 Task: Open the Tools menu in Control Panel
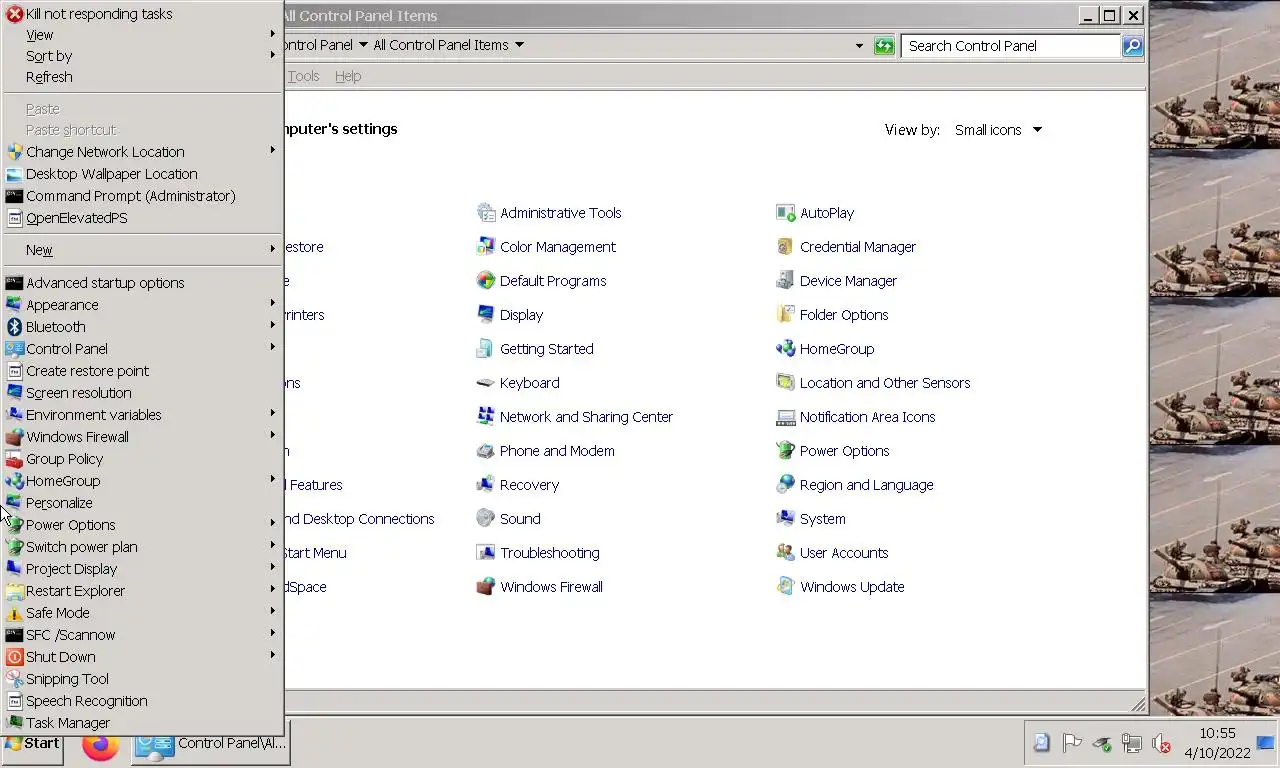(x=304, y=76)
